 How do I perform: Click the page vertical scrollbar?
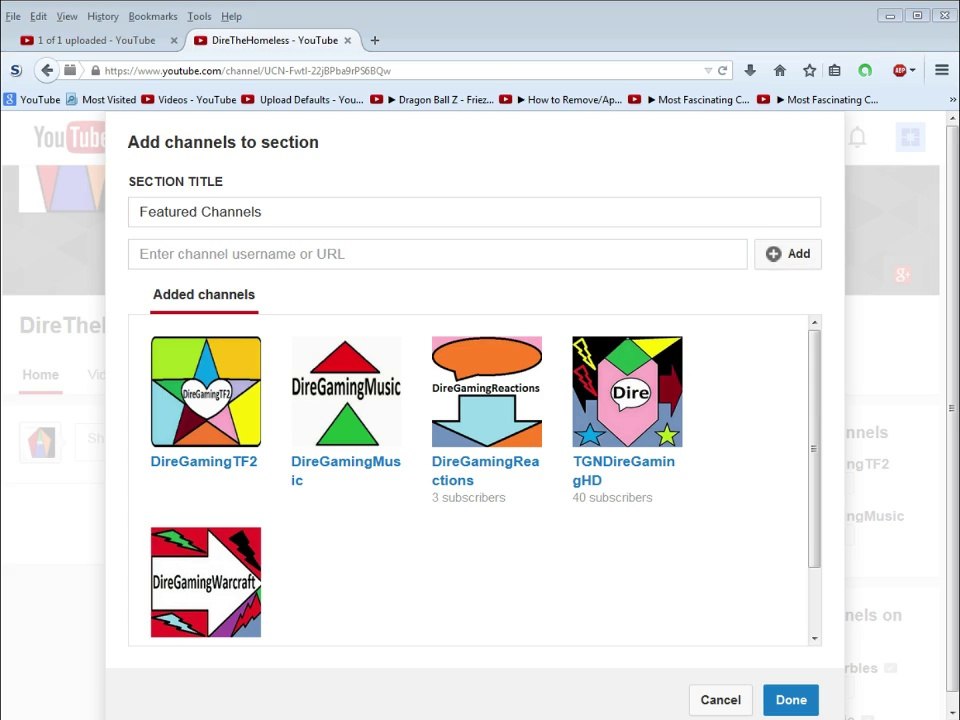tap(951, 408)
